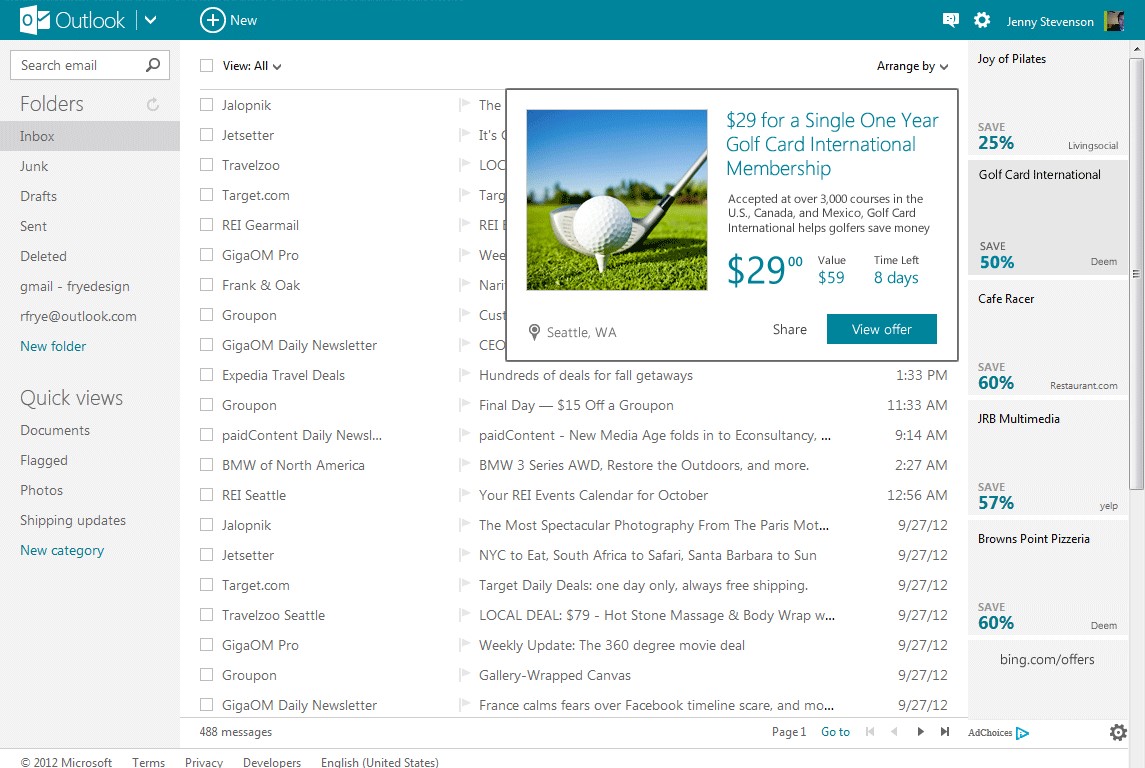Screen dimensions: 1145x768
Task: Click the Seattle, WA location pin icon
Action: [x=535, y=332]
